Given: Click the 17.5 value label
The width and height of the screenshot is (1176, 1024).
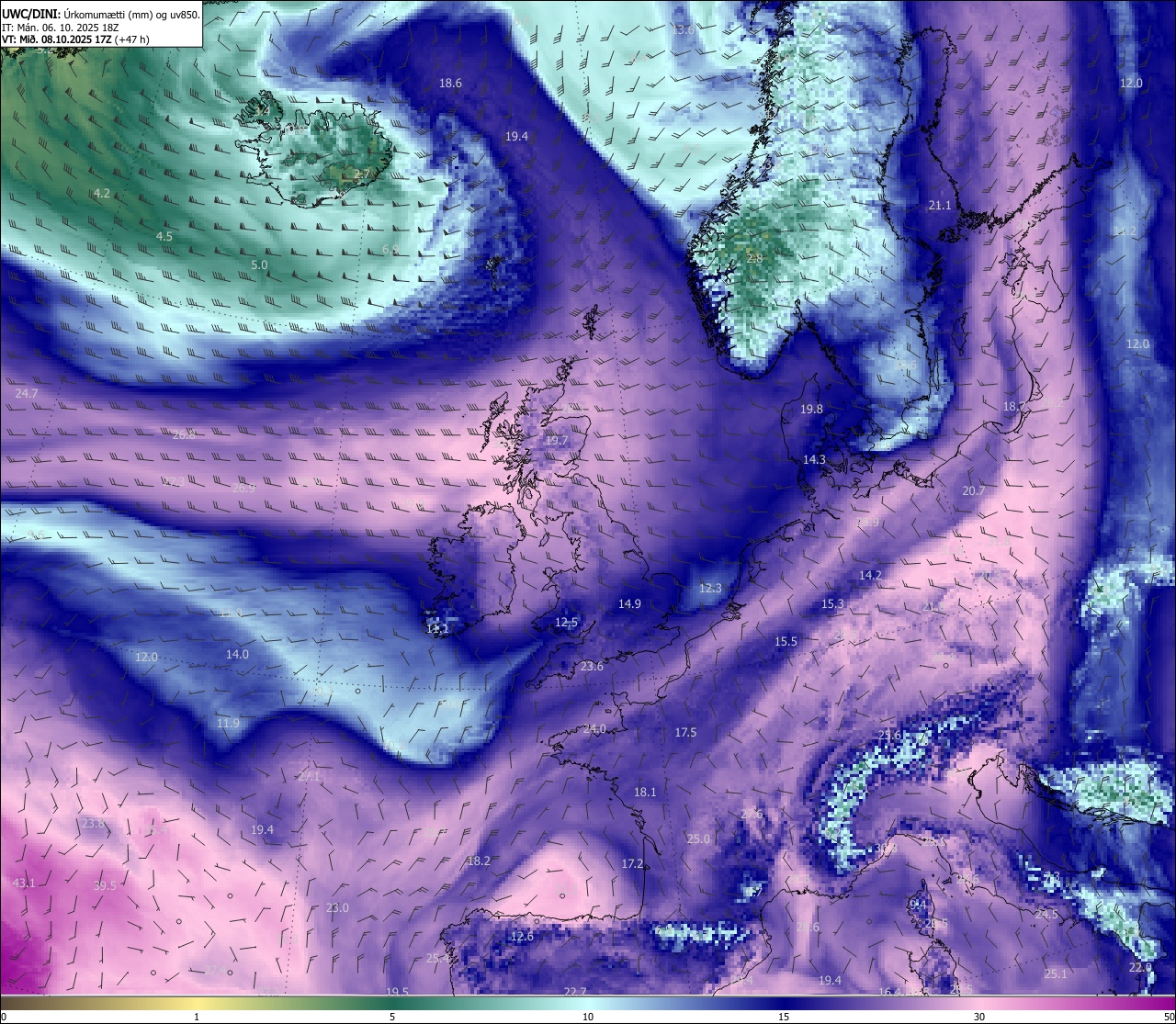Looking at the screenshot, I should (685, 733).
